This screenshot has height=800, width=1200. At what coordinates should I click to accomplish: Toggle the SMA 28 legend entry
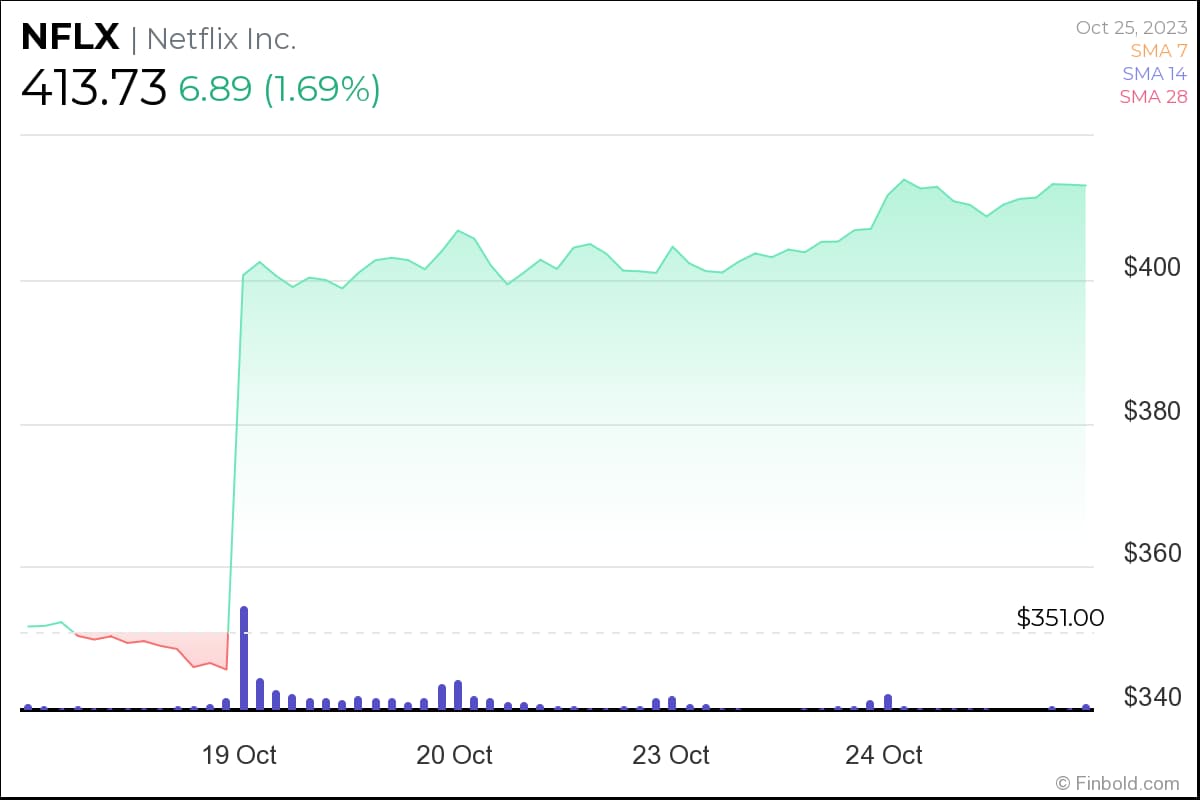coord(1152,97)
